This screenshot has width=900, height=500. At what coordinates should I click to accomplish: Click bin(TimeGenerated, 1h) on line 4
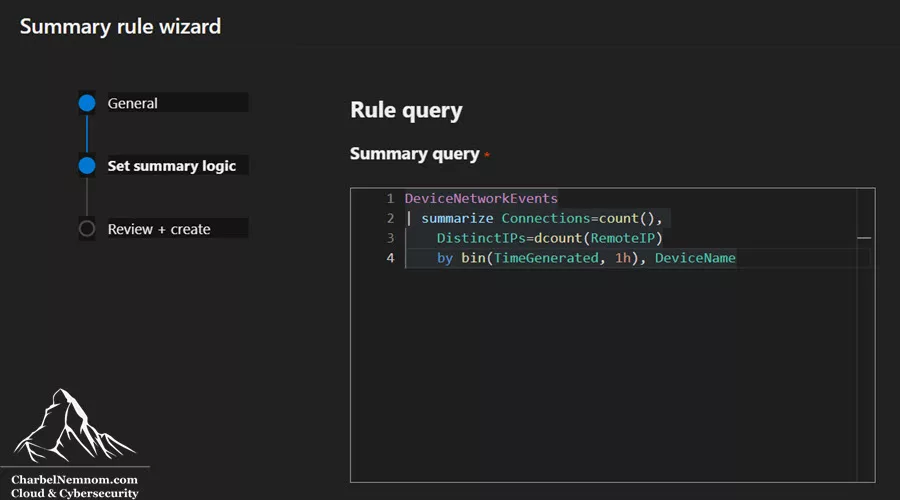[x=550, y=258]
